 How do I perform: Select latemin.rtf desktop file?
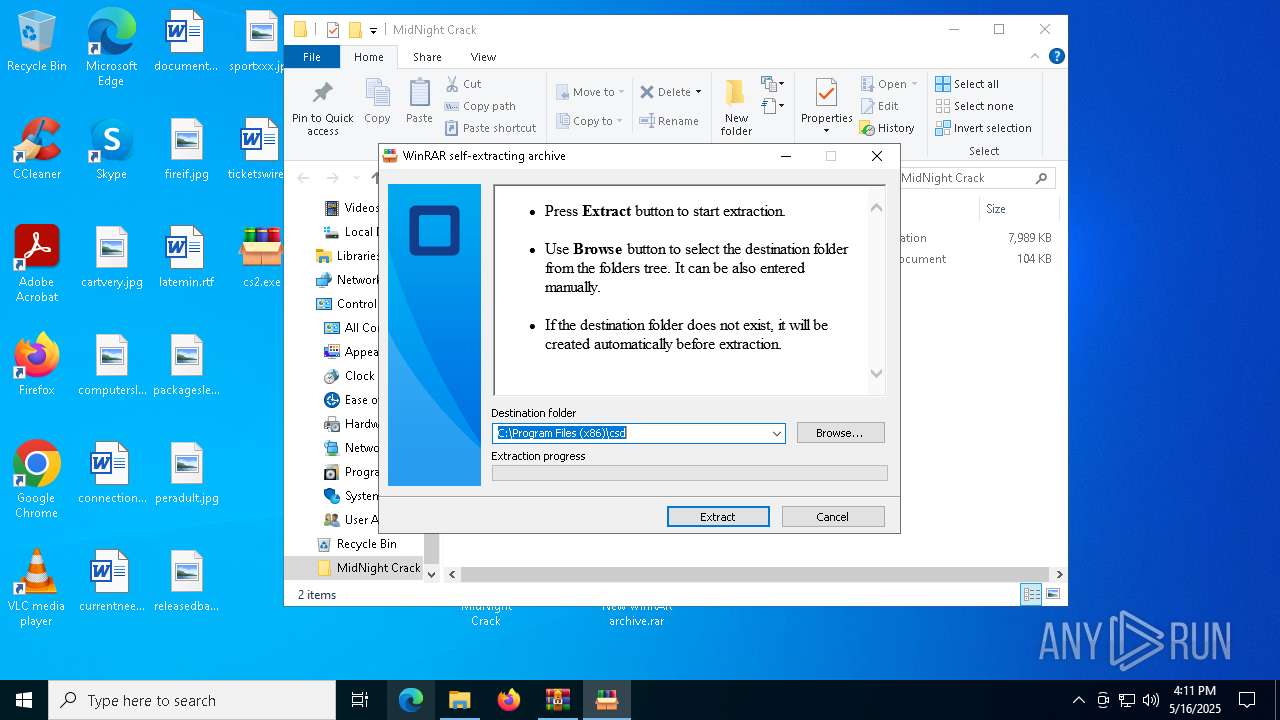(x=186, y=257)
